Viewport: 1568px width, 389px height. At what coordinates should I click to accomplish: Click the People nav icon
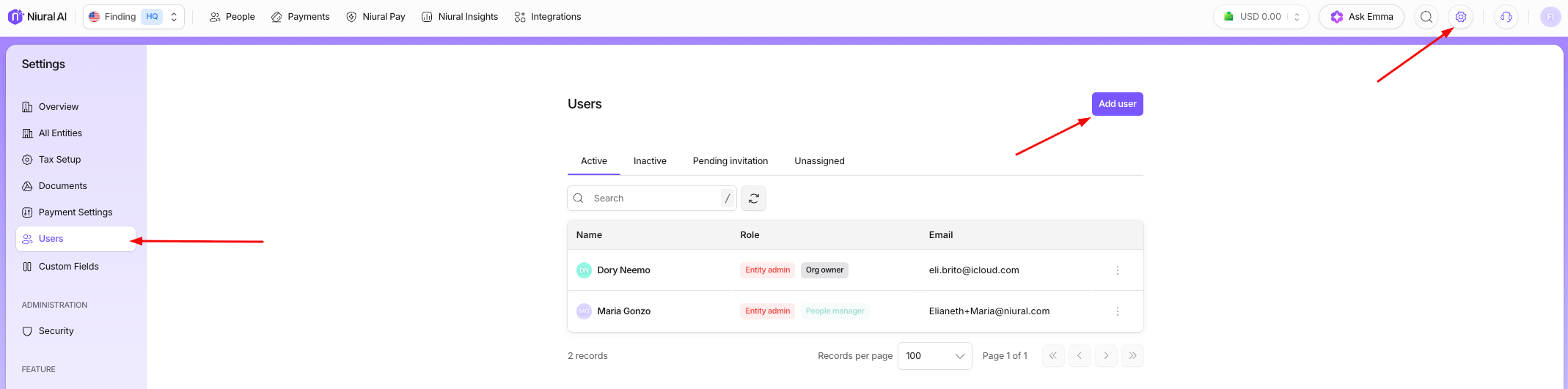pos(215,17)
